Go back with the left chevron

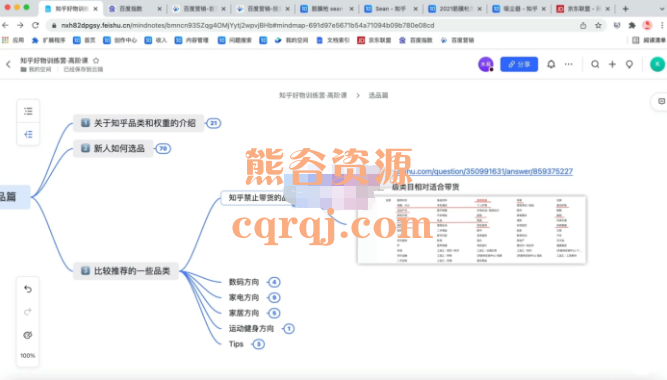[x=9, y=65]
